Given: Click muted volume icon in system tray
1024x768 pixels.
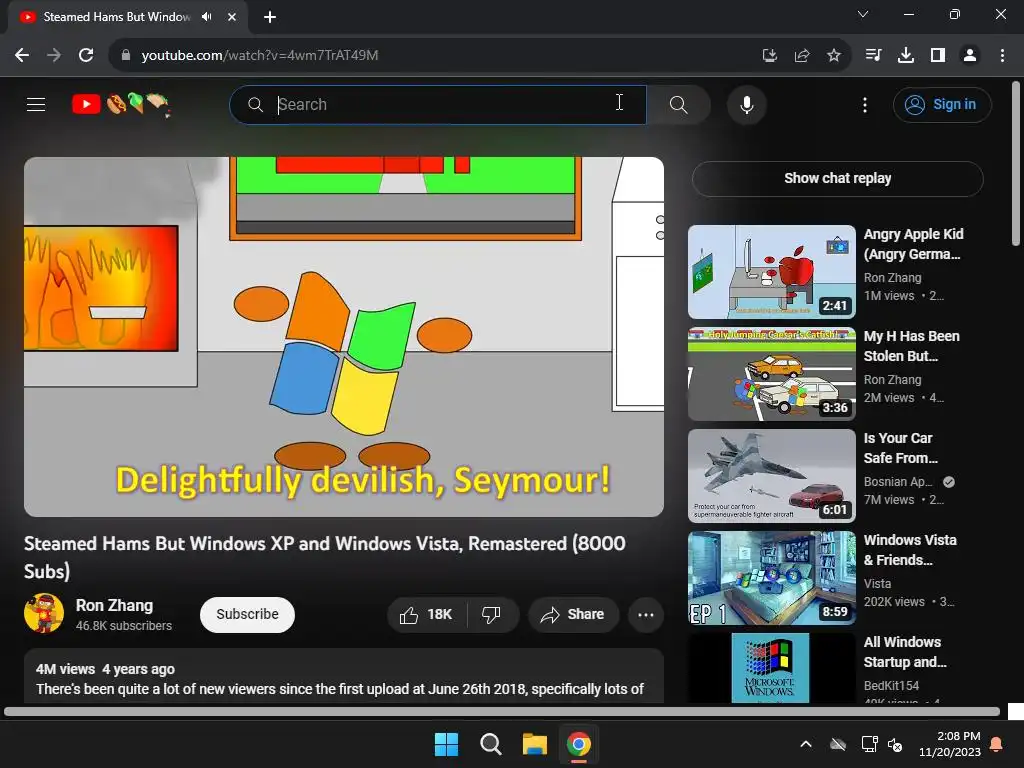Looking at the screenshot, I should click(x=895, y=744).
